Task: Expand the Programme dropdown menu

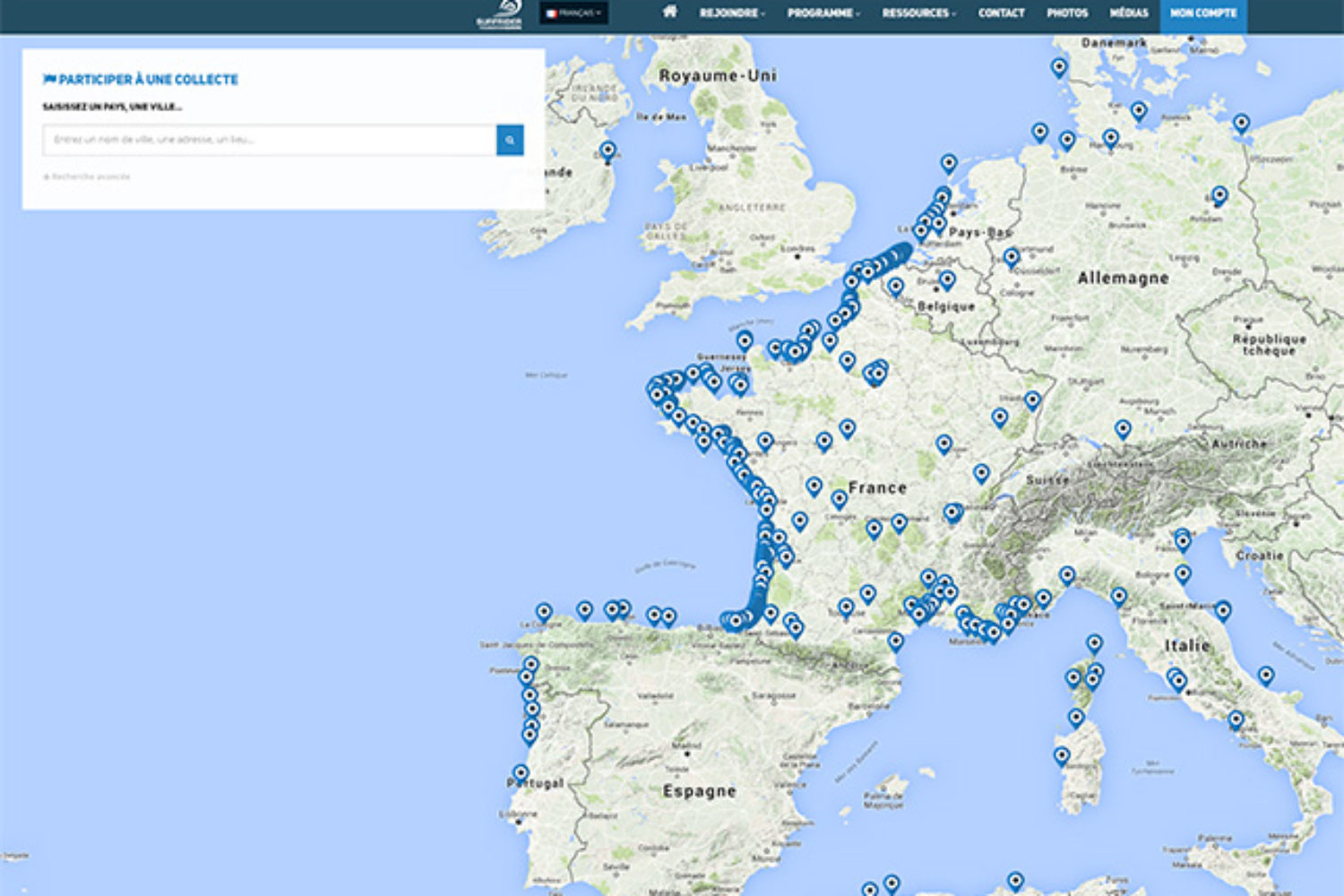Action: click(x=823, y=13)
